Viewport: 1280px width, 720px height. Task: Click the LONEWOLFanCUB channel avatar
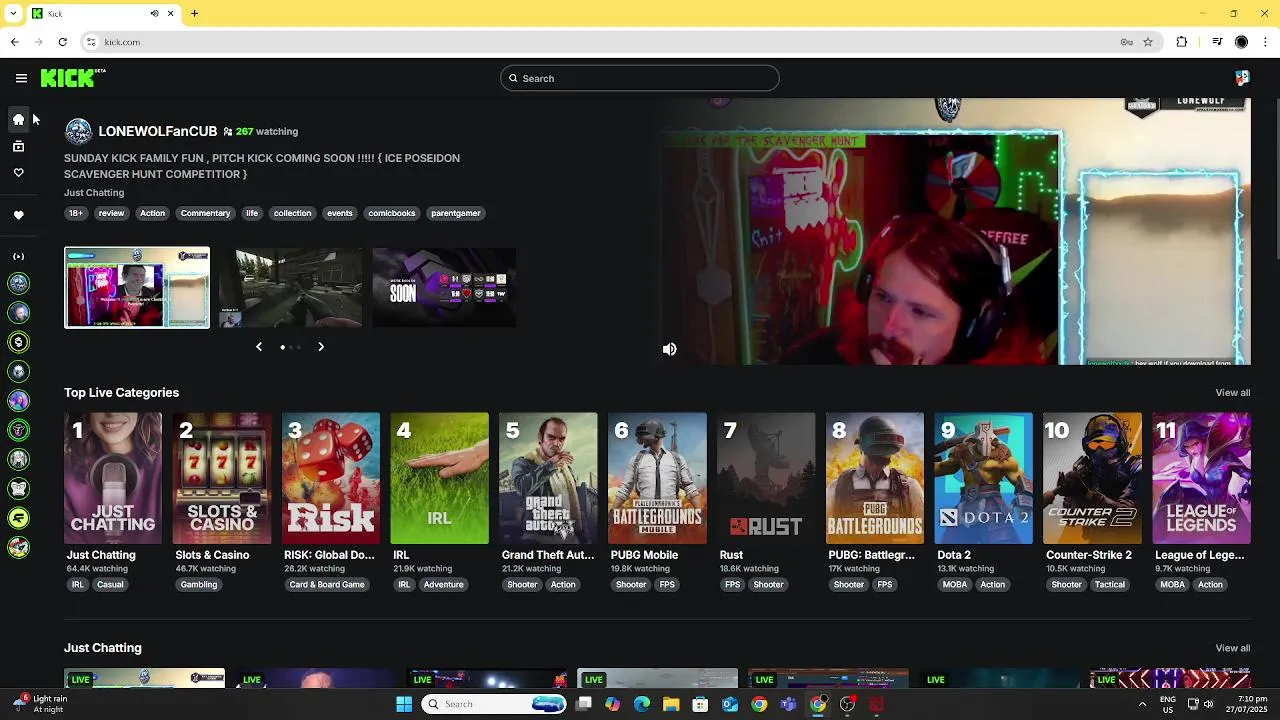(x=78, y=131)
